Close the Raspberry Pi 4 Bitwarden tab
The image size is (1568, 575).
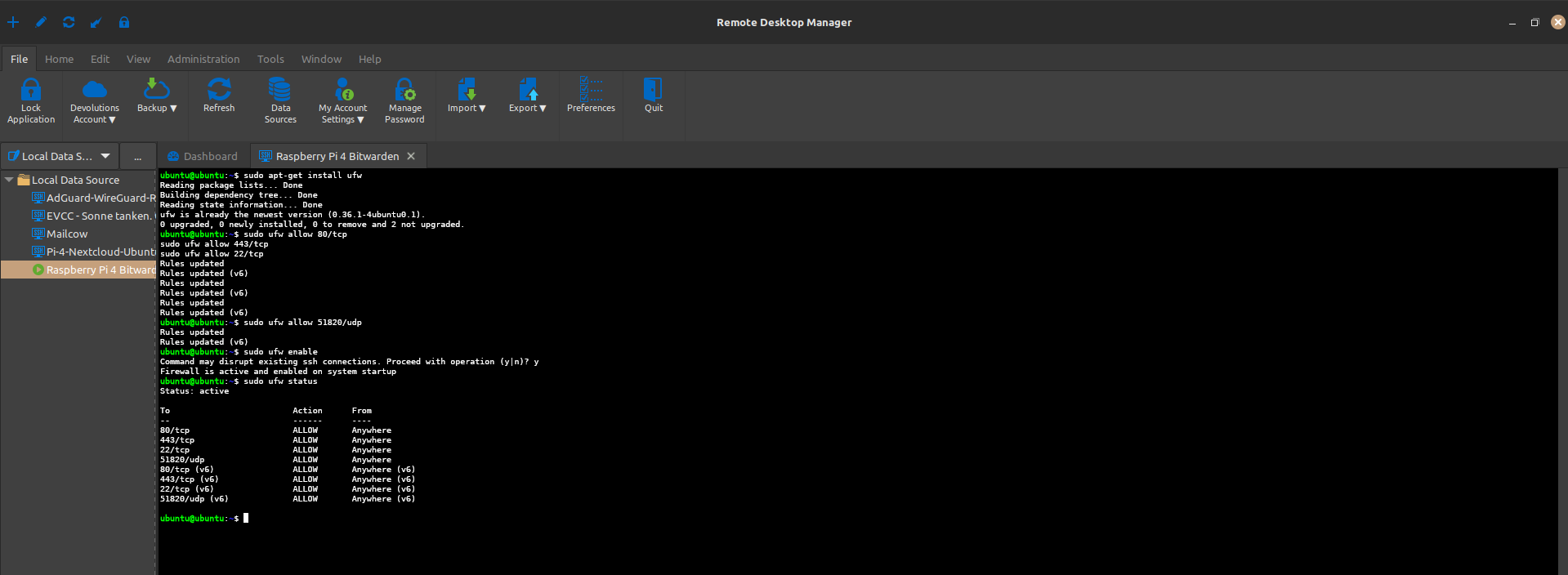click(411, 156)
